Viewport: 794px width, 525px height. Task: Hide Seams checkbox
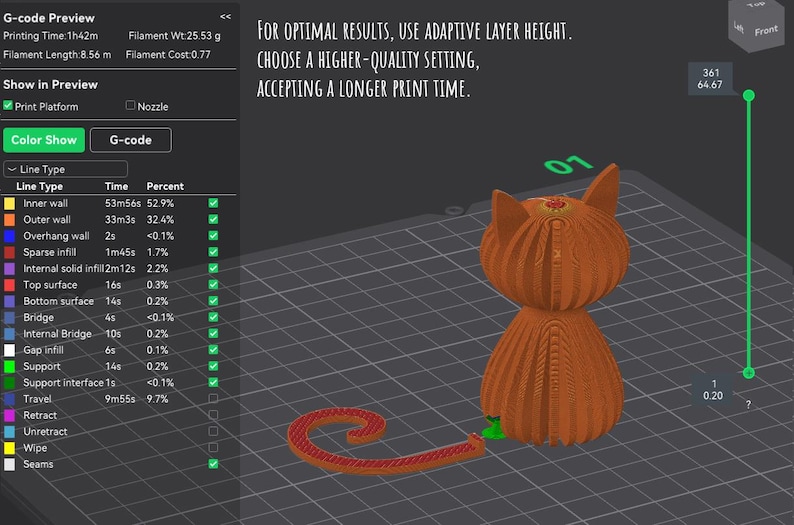213,464
